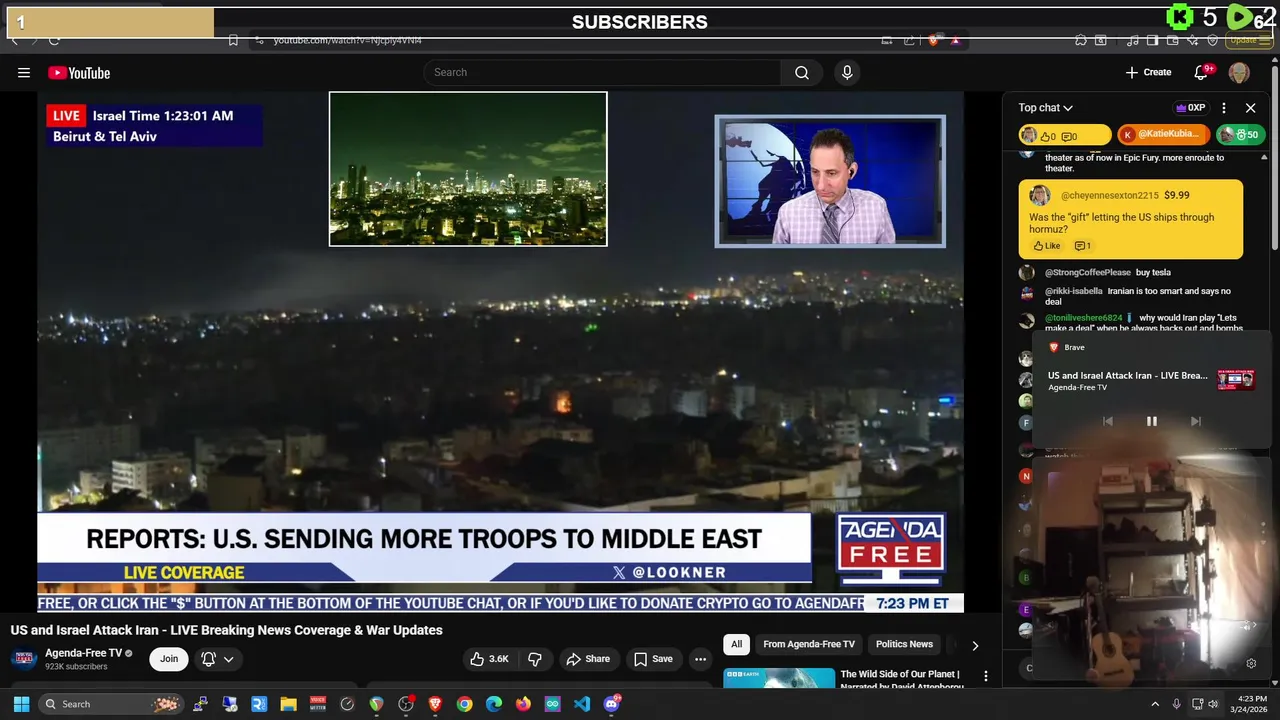Click the Share button under the video

587,659
